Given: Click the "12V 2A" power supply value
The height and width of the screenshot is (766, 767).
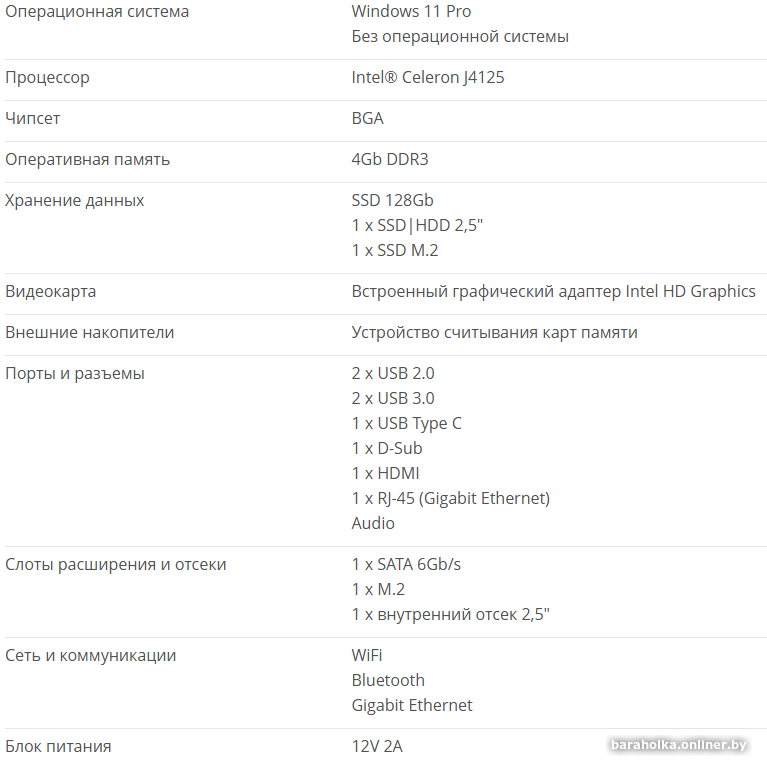Looking at the screenshot, I should (377, 747).
